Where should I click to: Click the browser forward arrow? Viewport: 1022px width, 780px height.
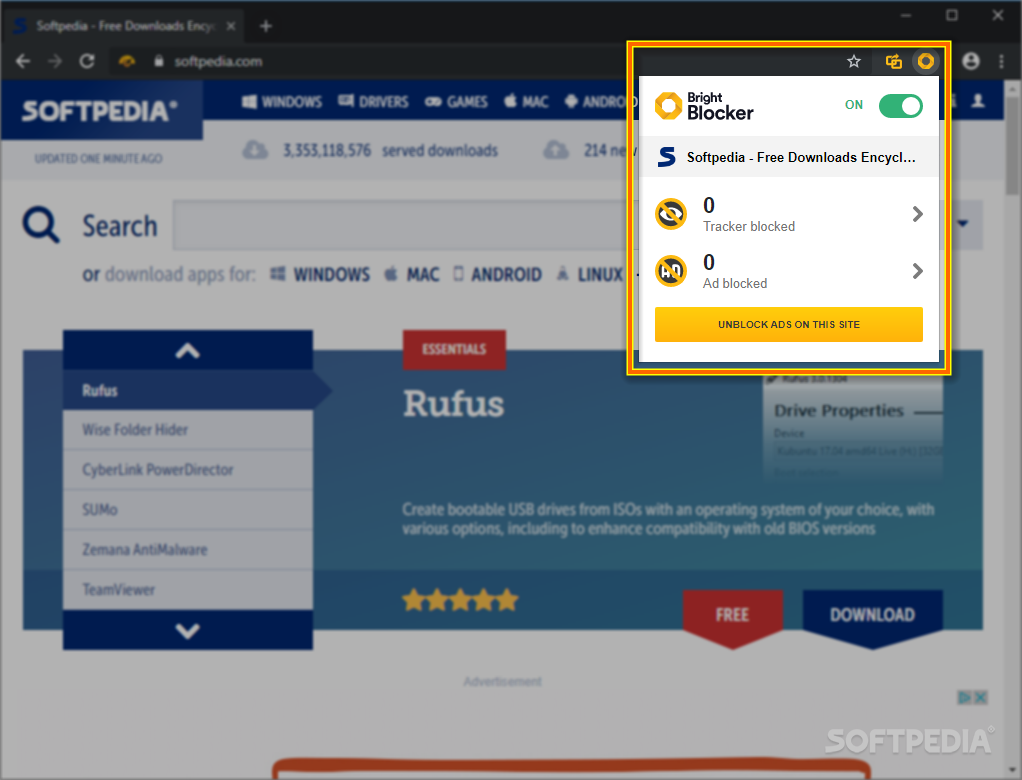(x=55, y=61)
